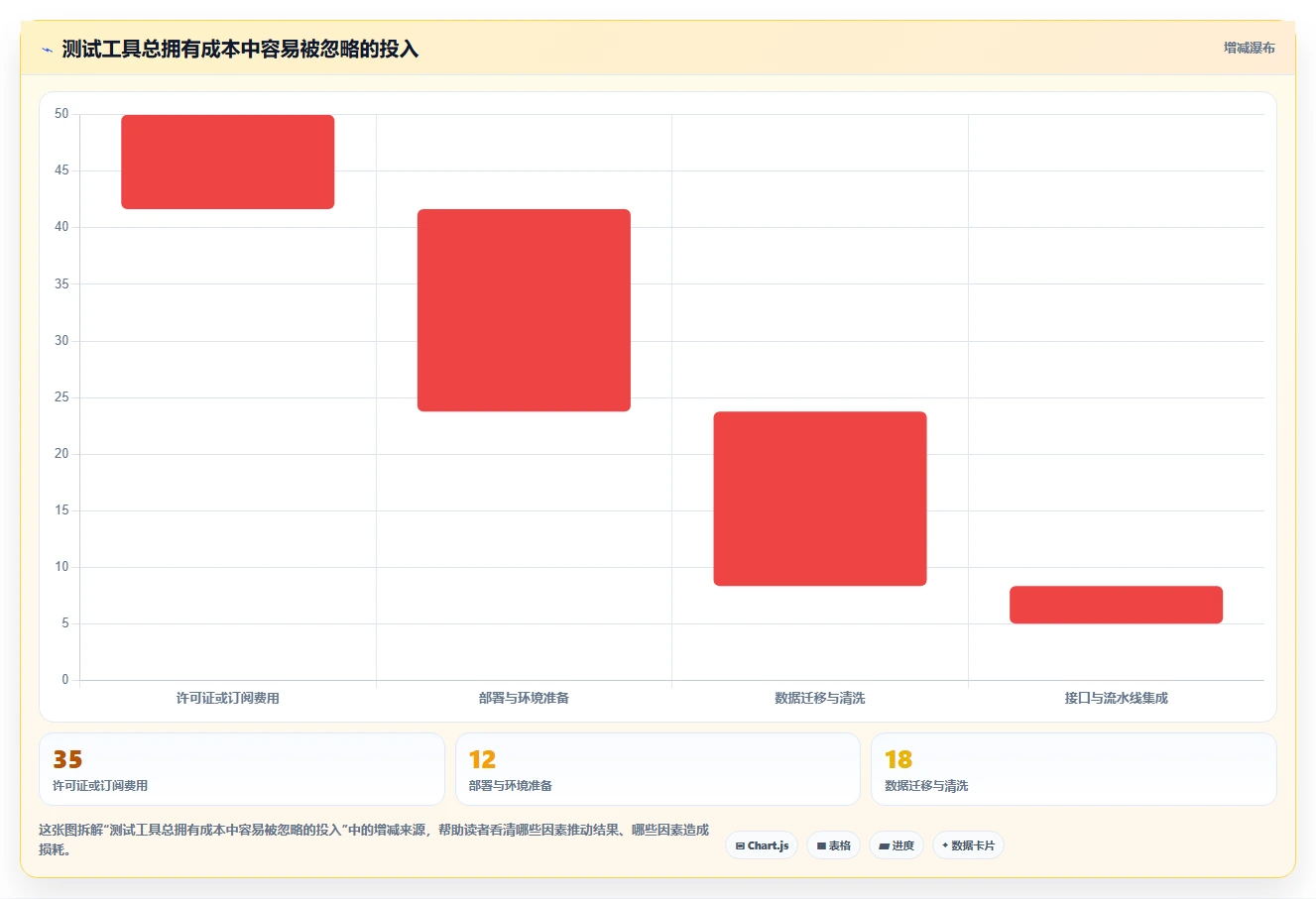Viewport: 1316px width, 899px height.
Task: Click the red bar for 许可证或订阅费用
Action: 228,162
